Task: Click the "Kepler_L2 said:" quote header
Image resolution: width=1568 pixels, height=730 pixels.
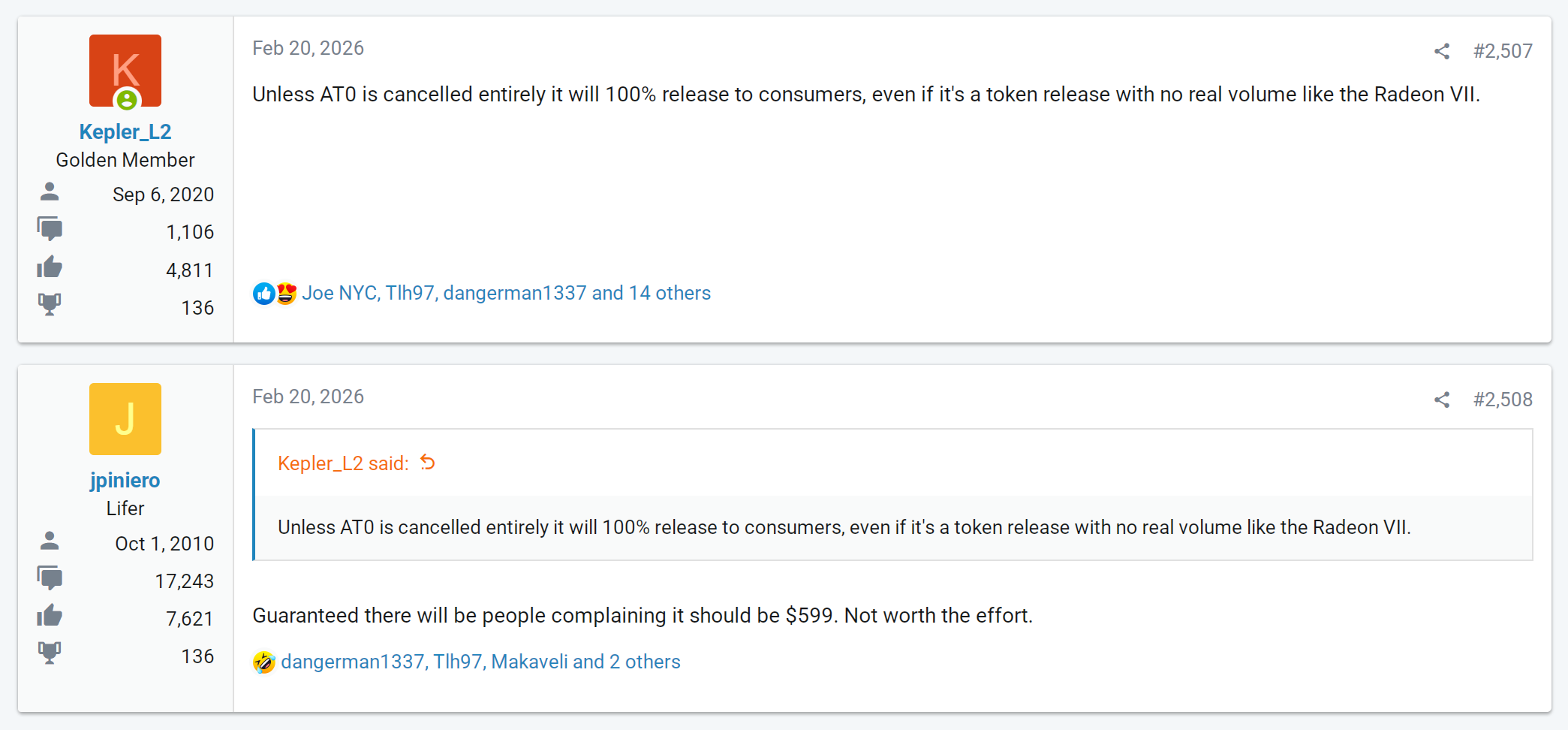Action: click(x=343, y=463)
